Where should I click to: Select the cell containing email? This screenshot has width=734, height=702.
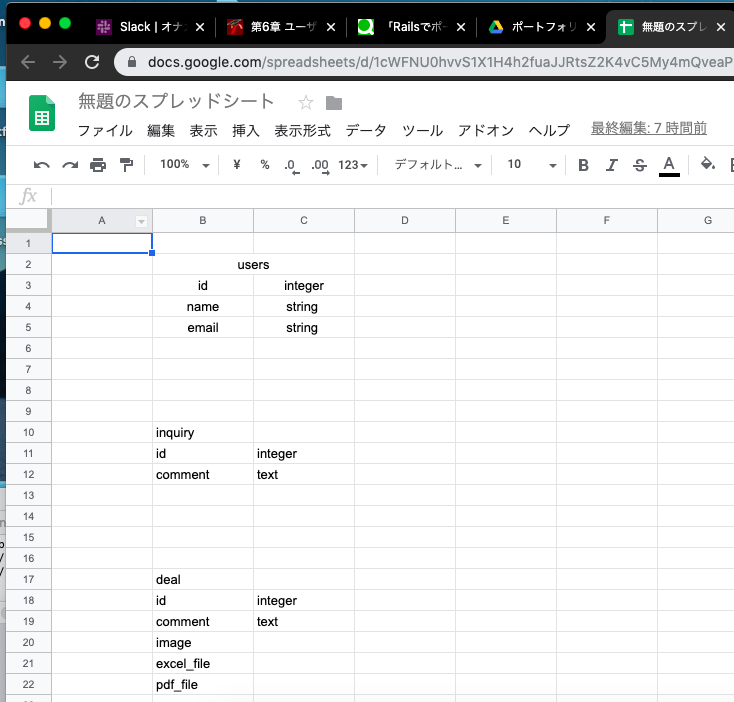pos(203,328)
